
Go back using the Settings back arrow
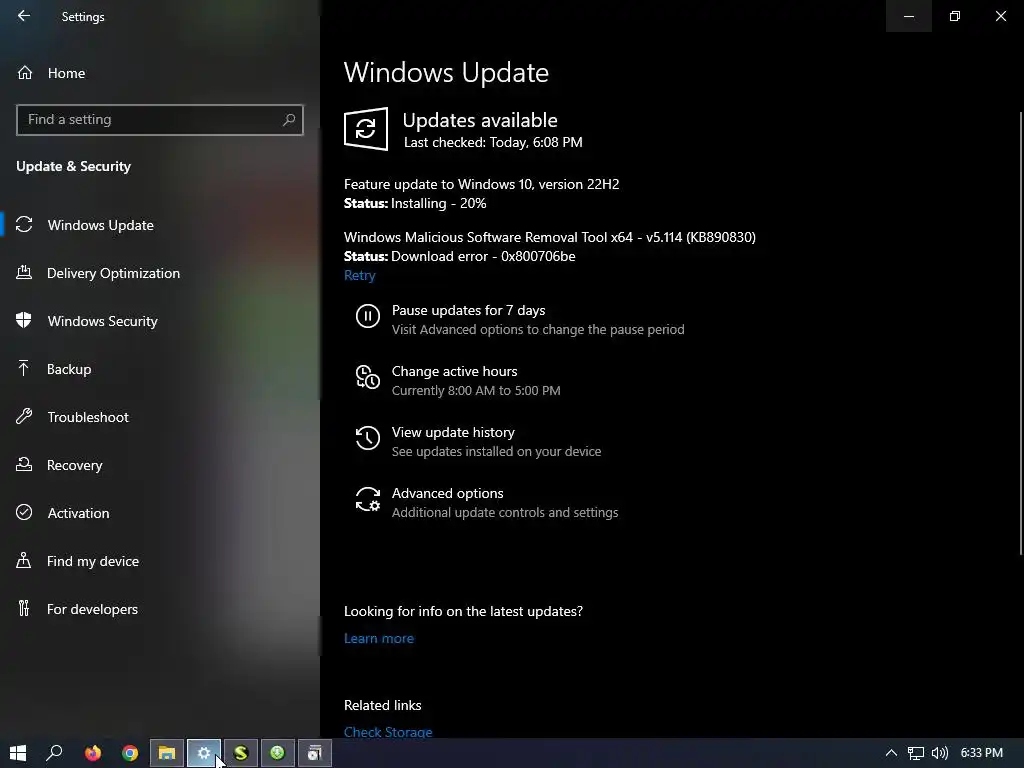pyautogui.click(x=24, y=16)
